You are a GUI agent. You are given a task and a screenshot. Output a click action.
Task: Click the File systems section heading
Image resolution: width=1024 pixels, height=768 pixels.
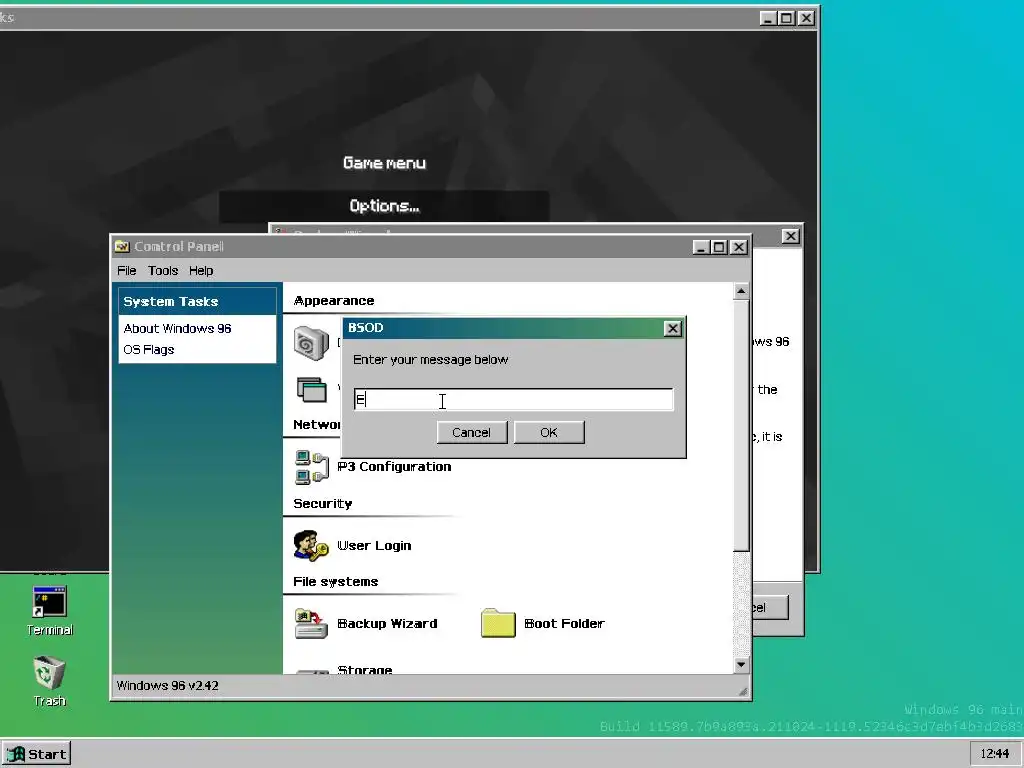tap(336, 581)
